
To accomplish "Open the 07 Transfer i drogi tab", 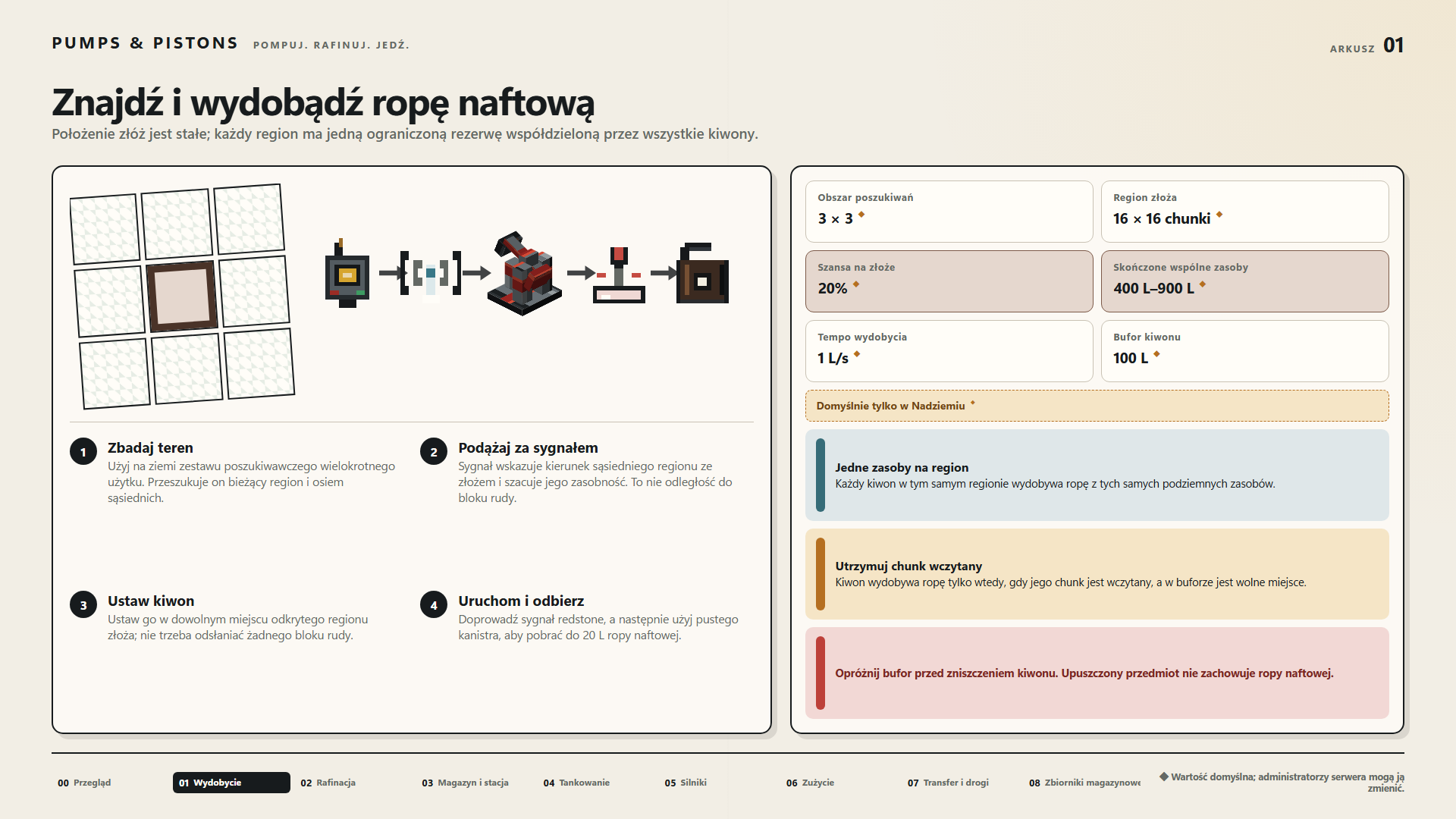I will click(948, 783).
